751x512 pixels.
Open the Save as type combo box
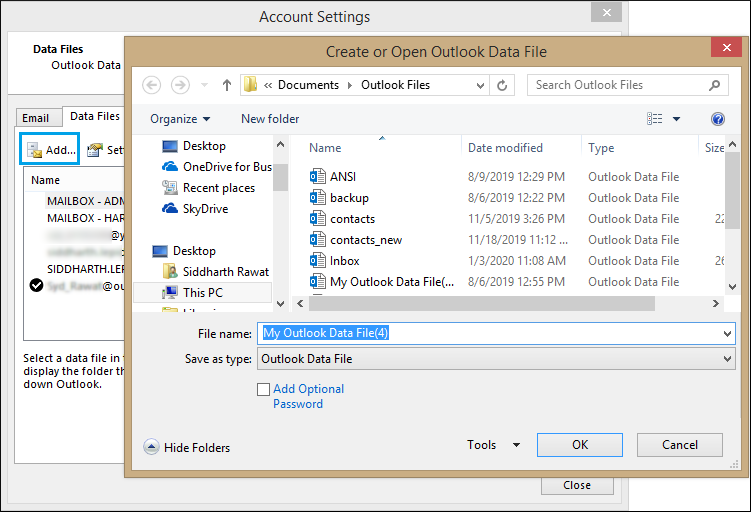coord(496,359)
